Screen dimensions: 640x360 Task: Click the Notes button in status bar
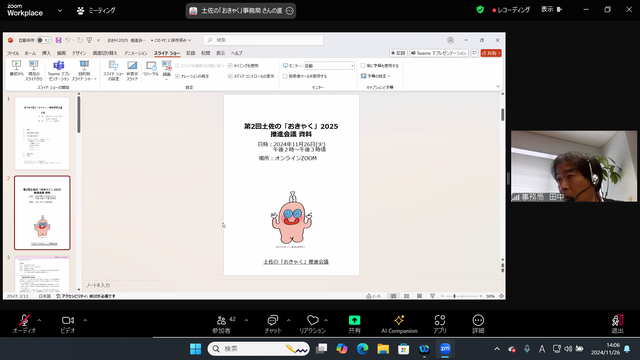pos(373,296)
